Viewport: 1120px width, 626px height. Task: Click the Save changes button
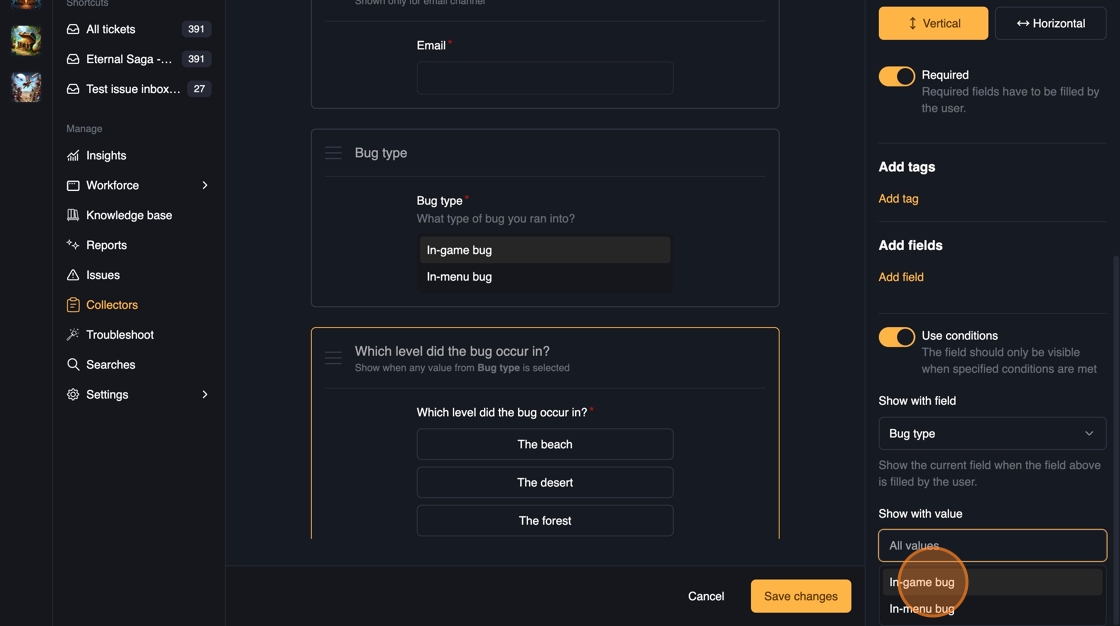[x=801, y=596]
